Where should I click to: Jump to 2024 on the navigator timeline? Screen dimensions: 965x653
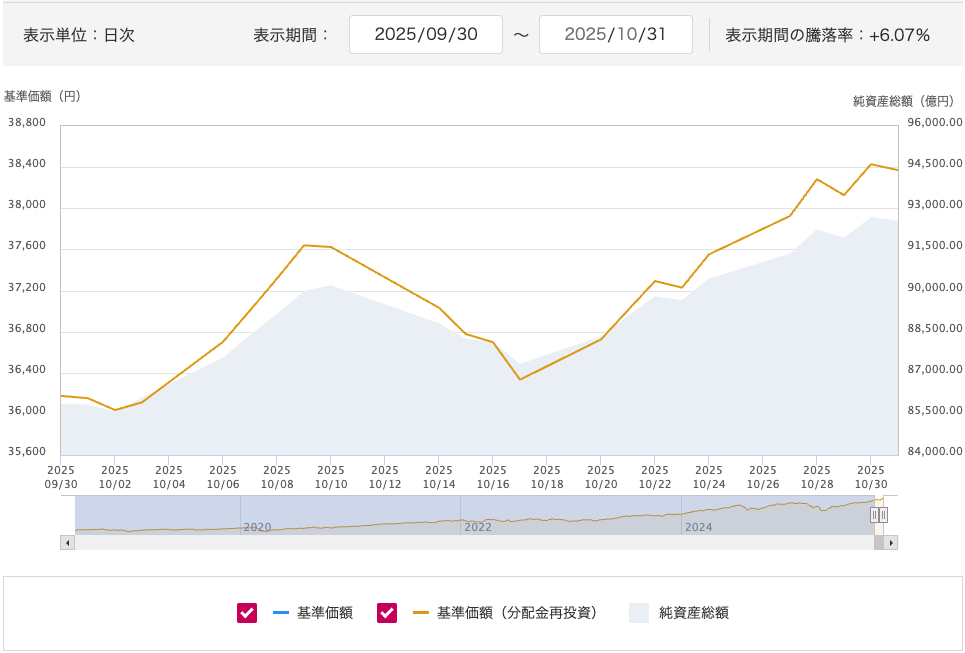point(698,526)
